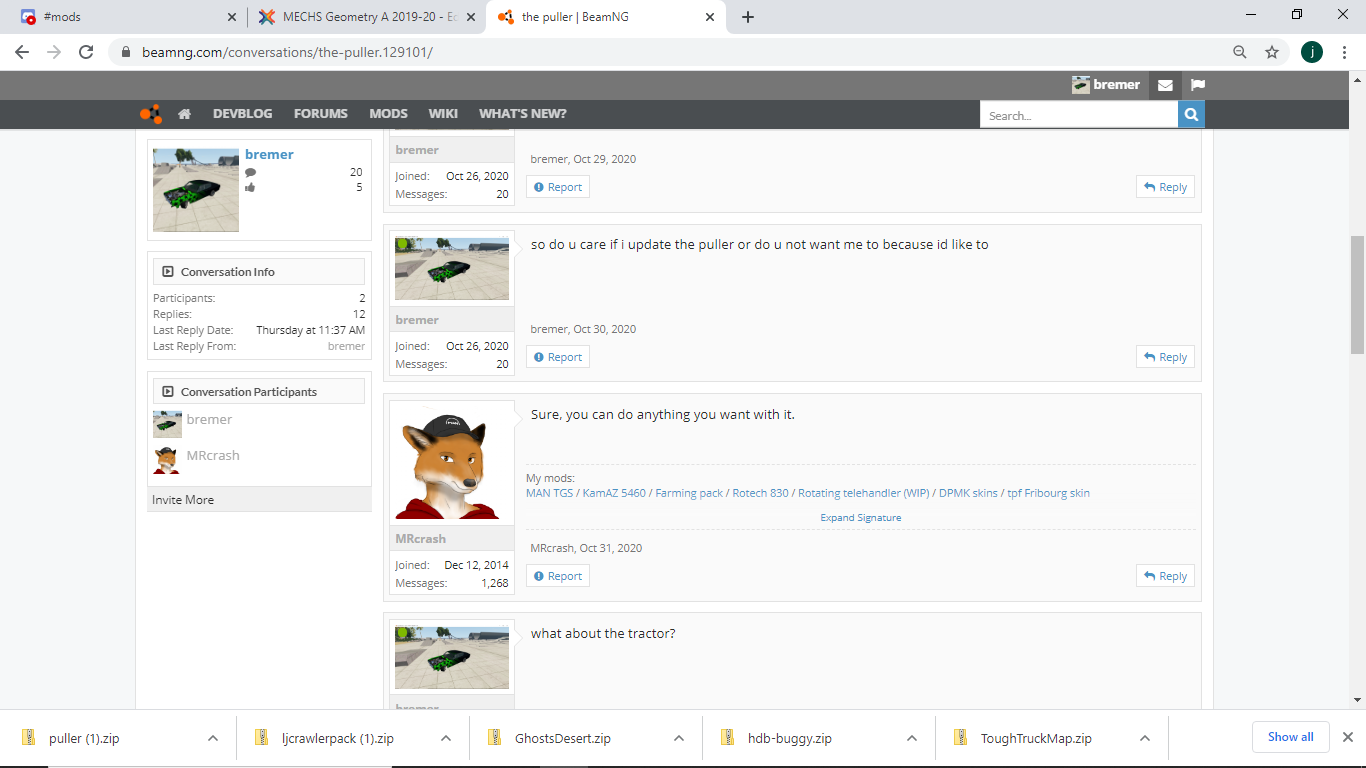Open options arrow for GhostsDesert.zip
1366x768 pixels.
pyautogui.click(x=679, y=738)
